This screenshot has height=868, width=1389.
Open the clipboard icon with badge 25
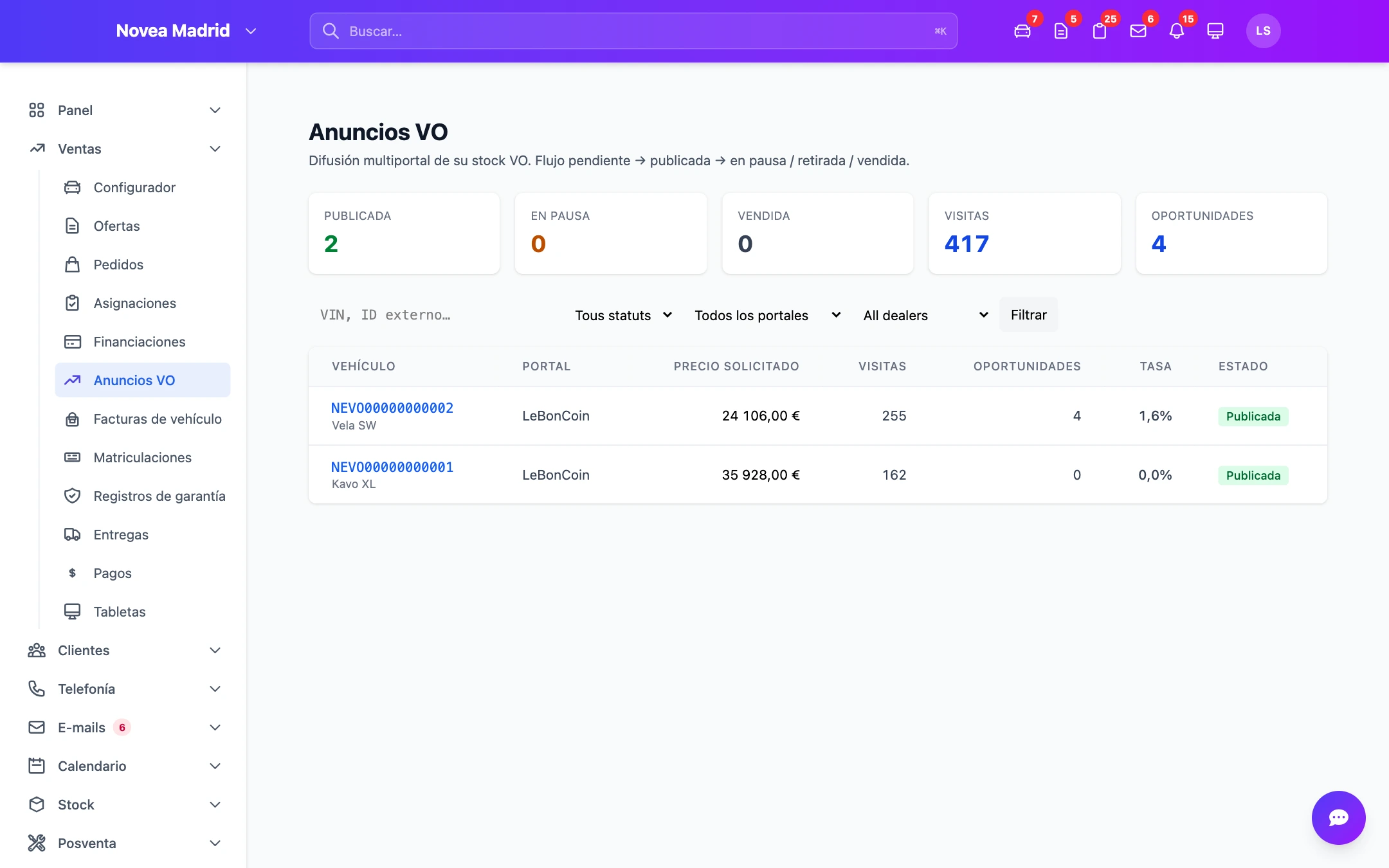coord(1100,31)
